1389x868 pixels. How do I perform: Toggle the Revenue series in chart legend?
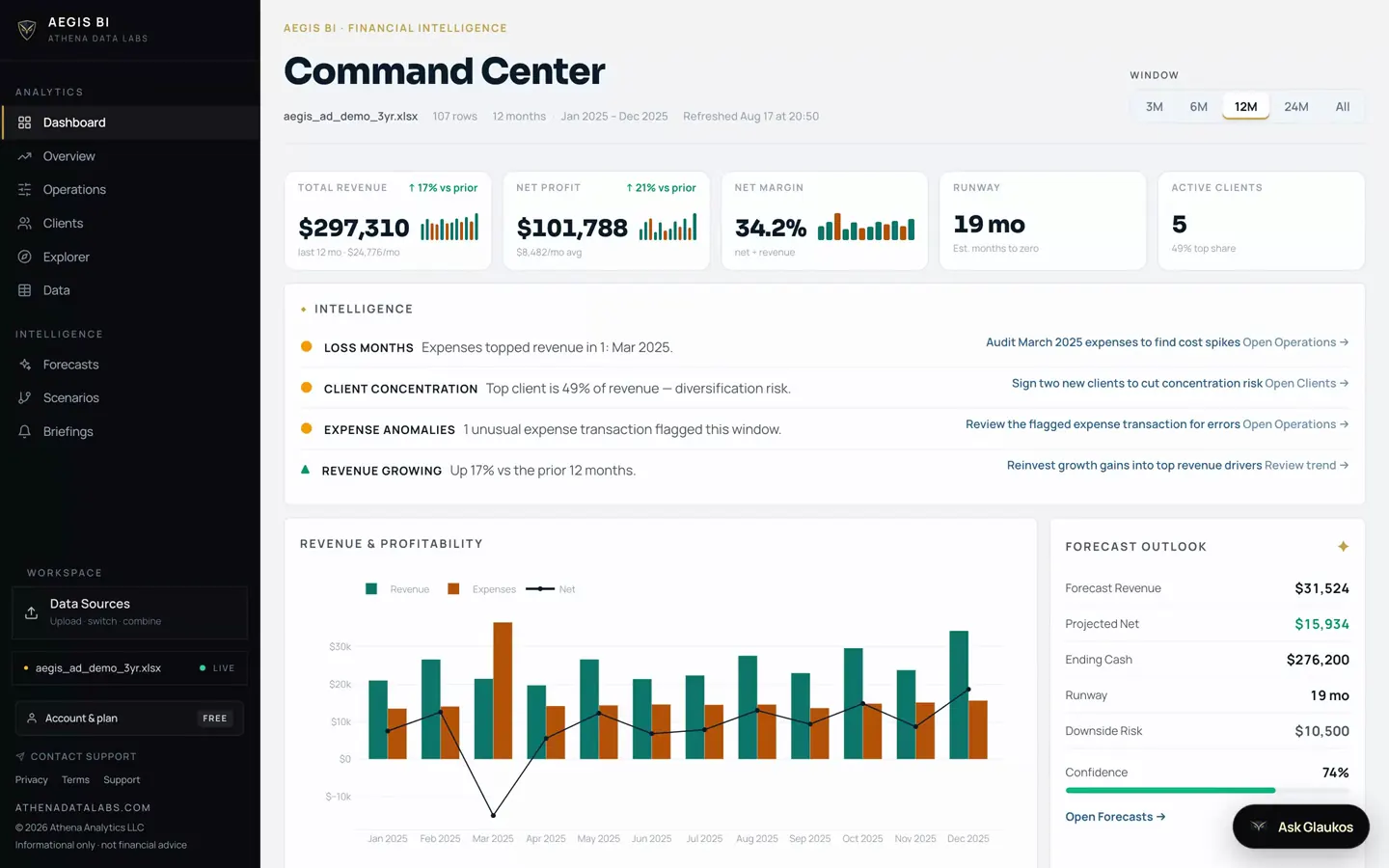click(x=397, y=589)
